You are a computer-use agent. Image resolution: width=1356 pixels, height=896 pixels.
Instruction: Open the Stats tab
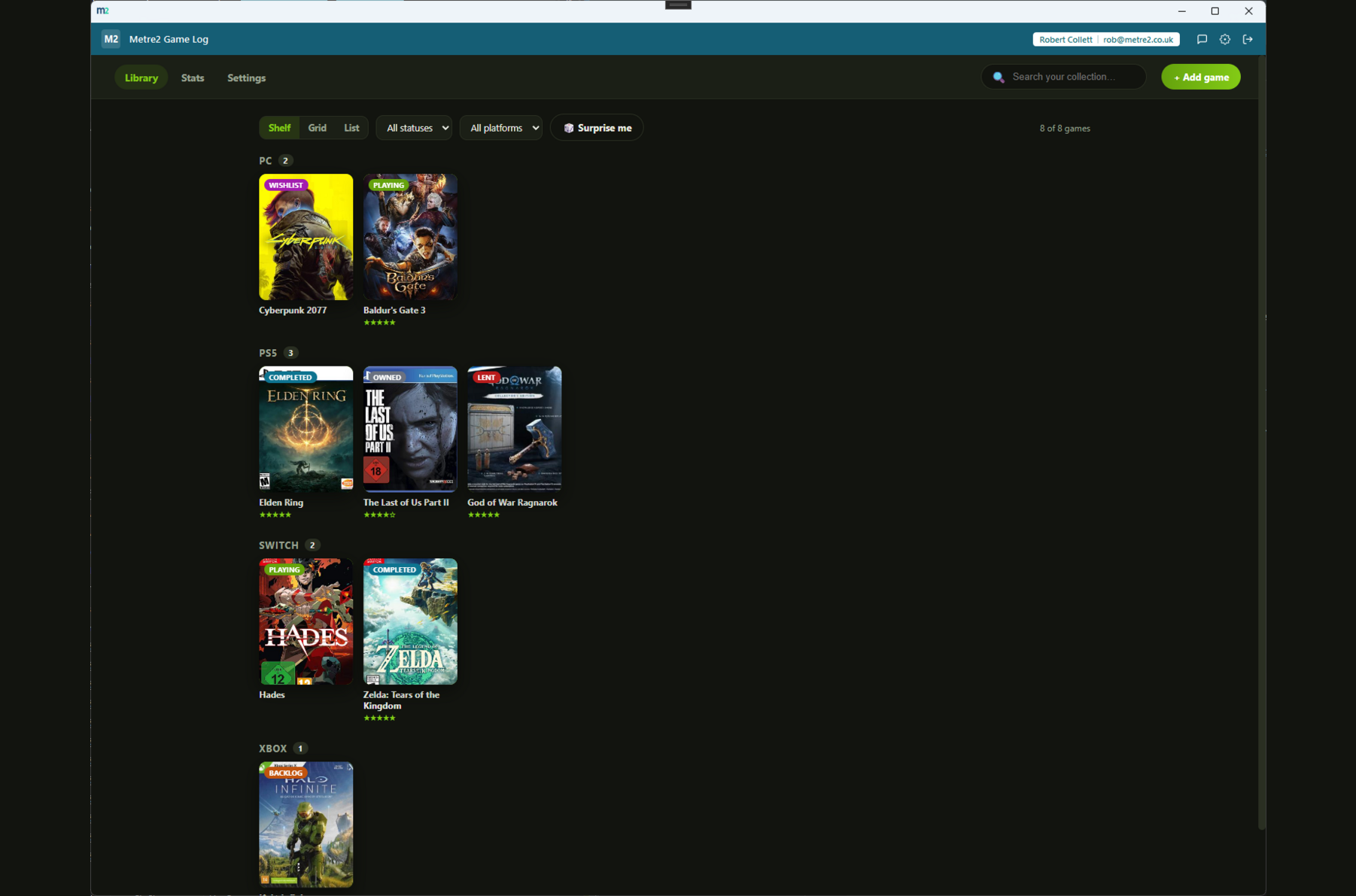[x=193, y=77]
